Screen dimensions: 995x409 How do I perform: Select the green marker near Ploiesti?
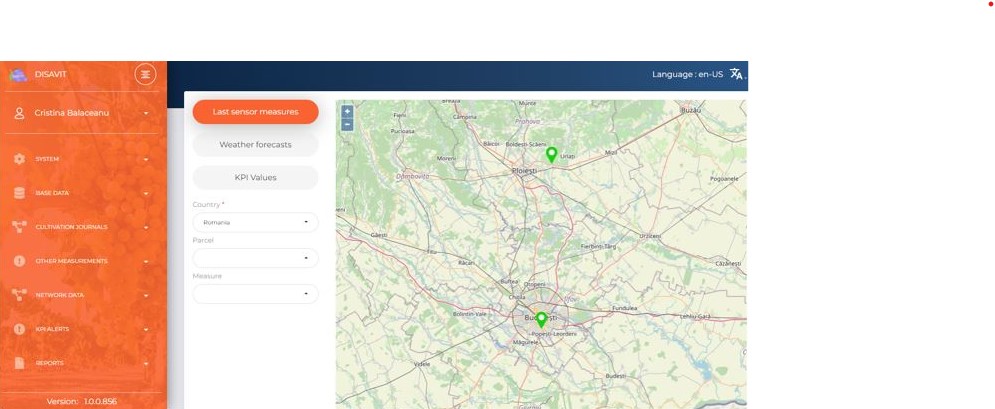(552, 155)
